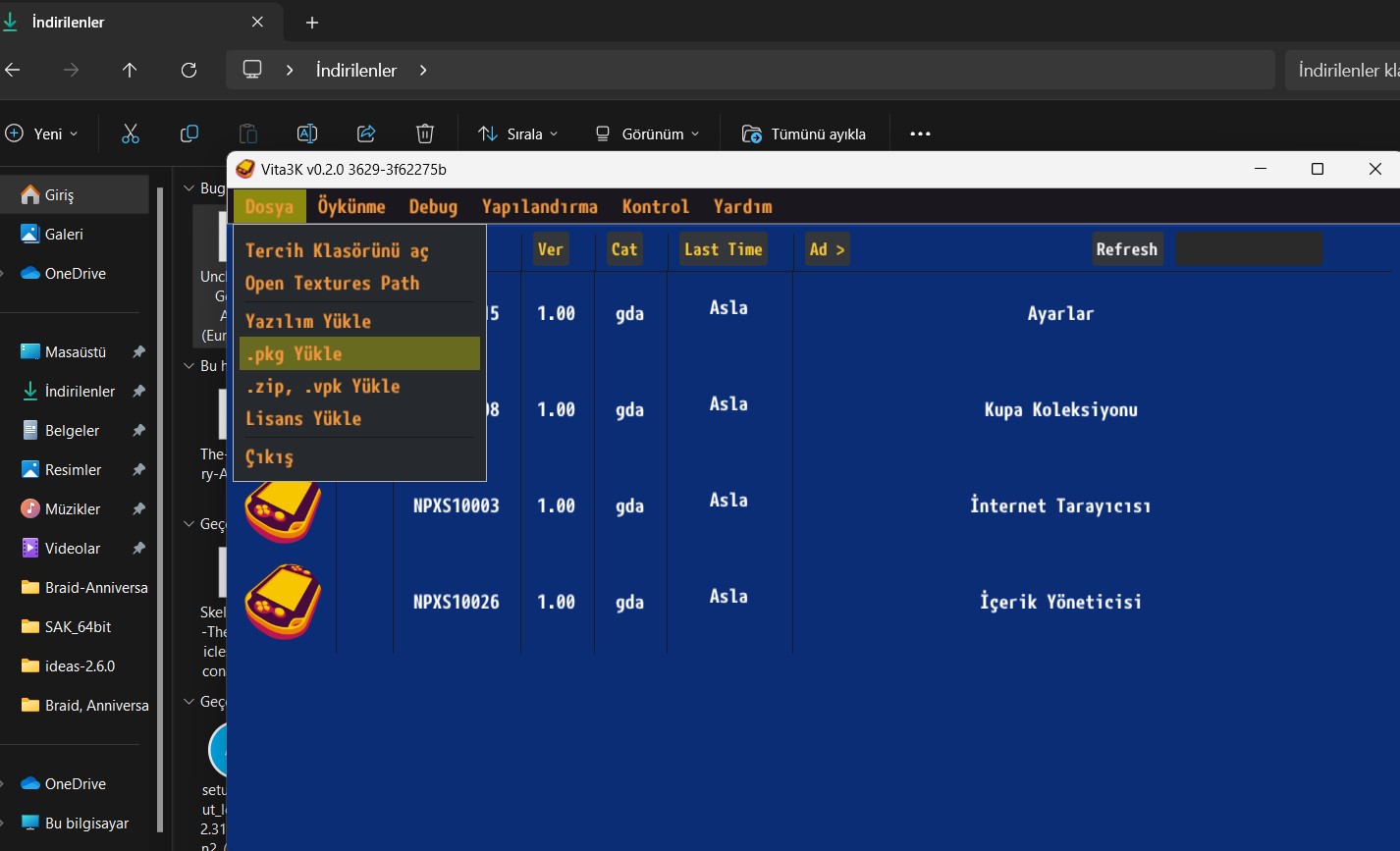
Task: Click the Cut scissors icon
Action: (x=131, y=133)
